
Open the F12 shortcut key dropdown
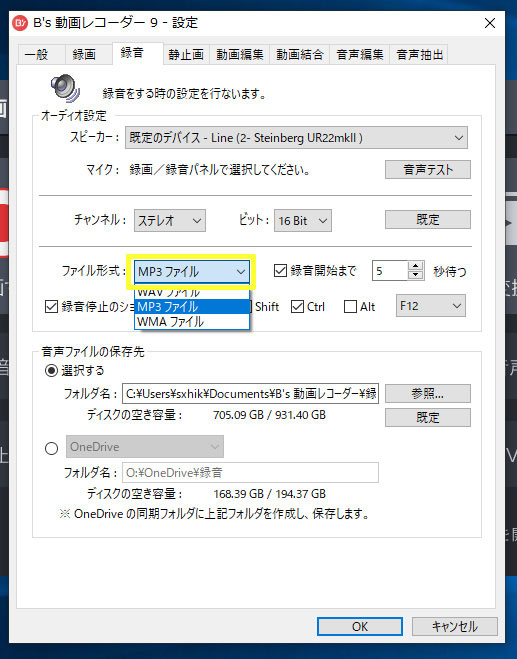[430, 306]
